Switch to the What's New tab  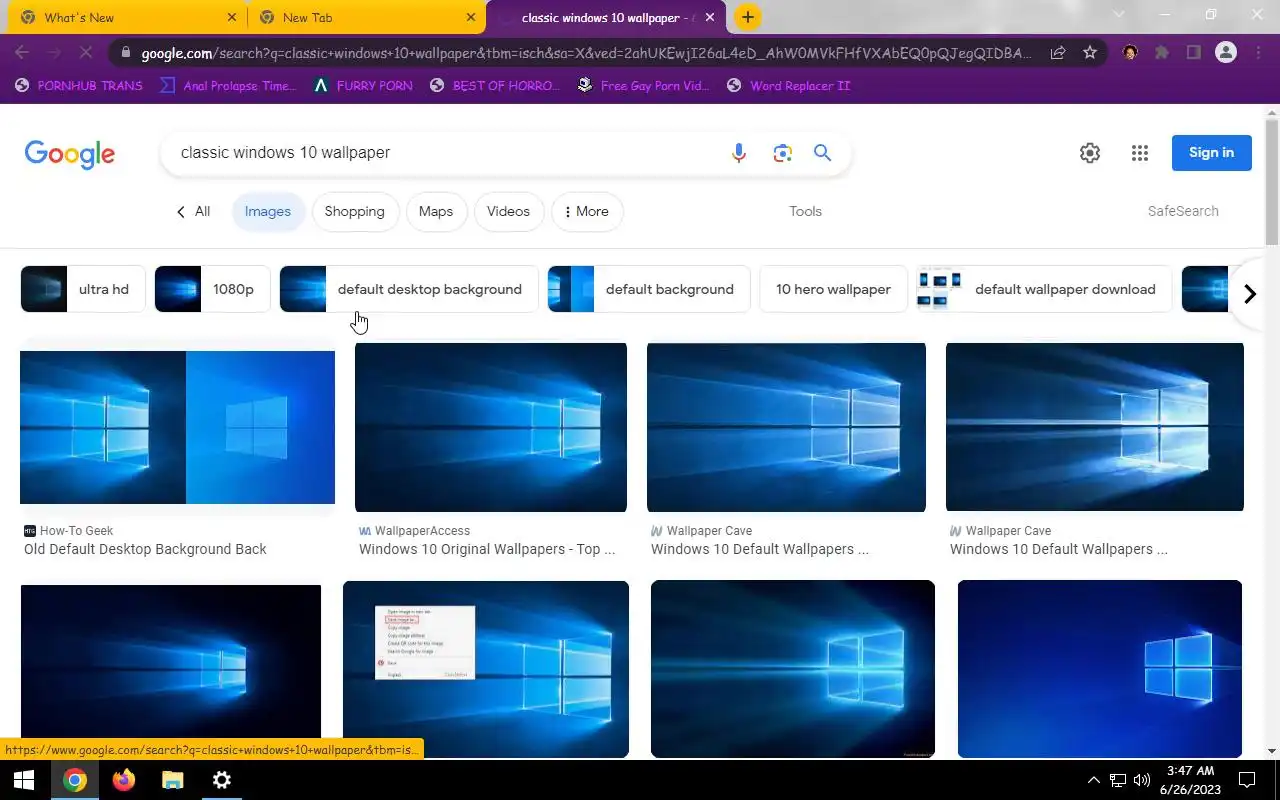124,18
